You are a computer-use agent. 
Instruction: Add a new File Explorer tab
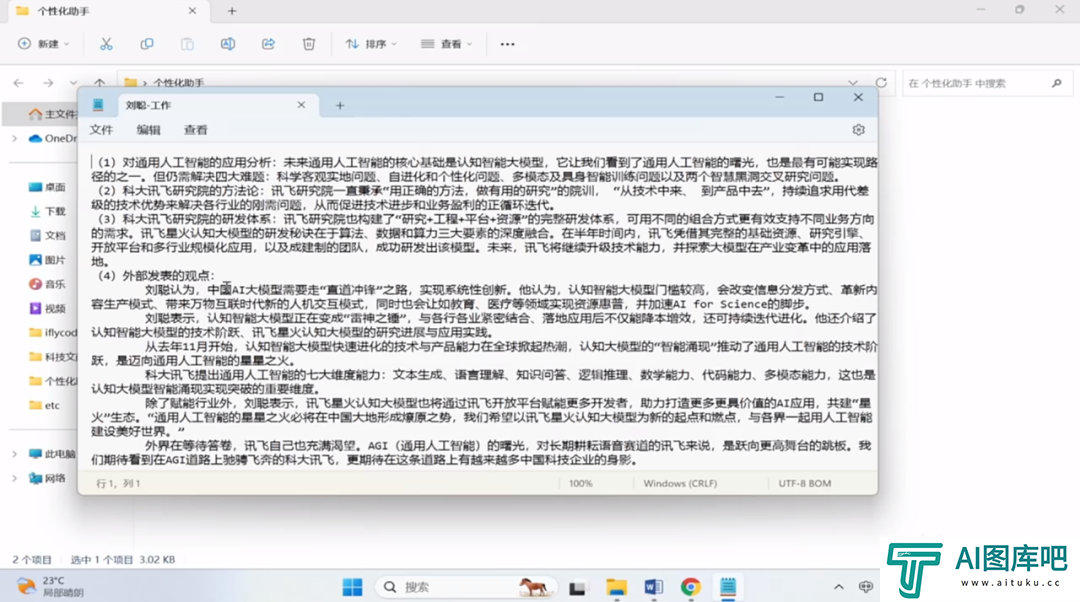point(232,11)
